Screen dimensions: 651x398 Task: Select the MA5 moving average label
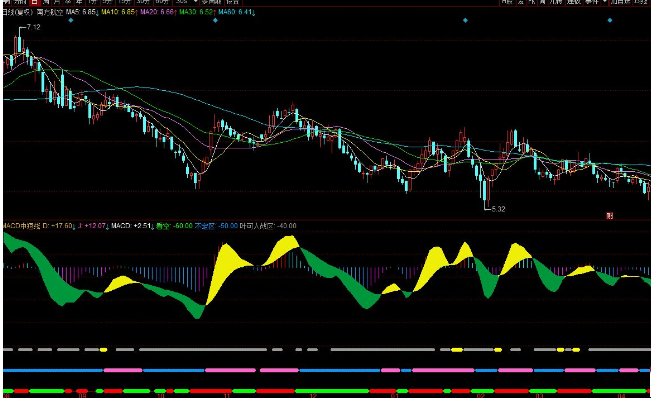click(x=82, y=12)
